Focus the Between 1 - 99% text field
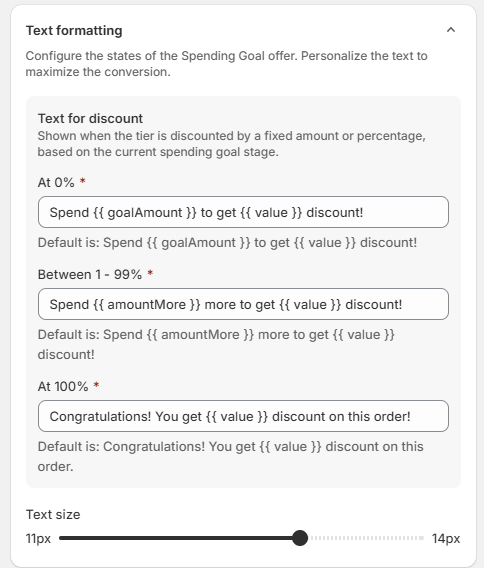Viewport: 484px width, 568px height. click(243, 304)
